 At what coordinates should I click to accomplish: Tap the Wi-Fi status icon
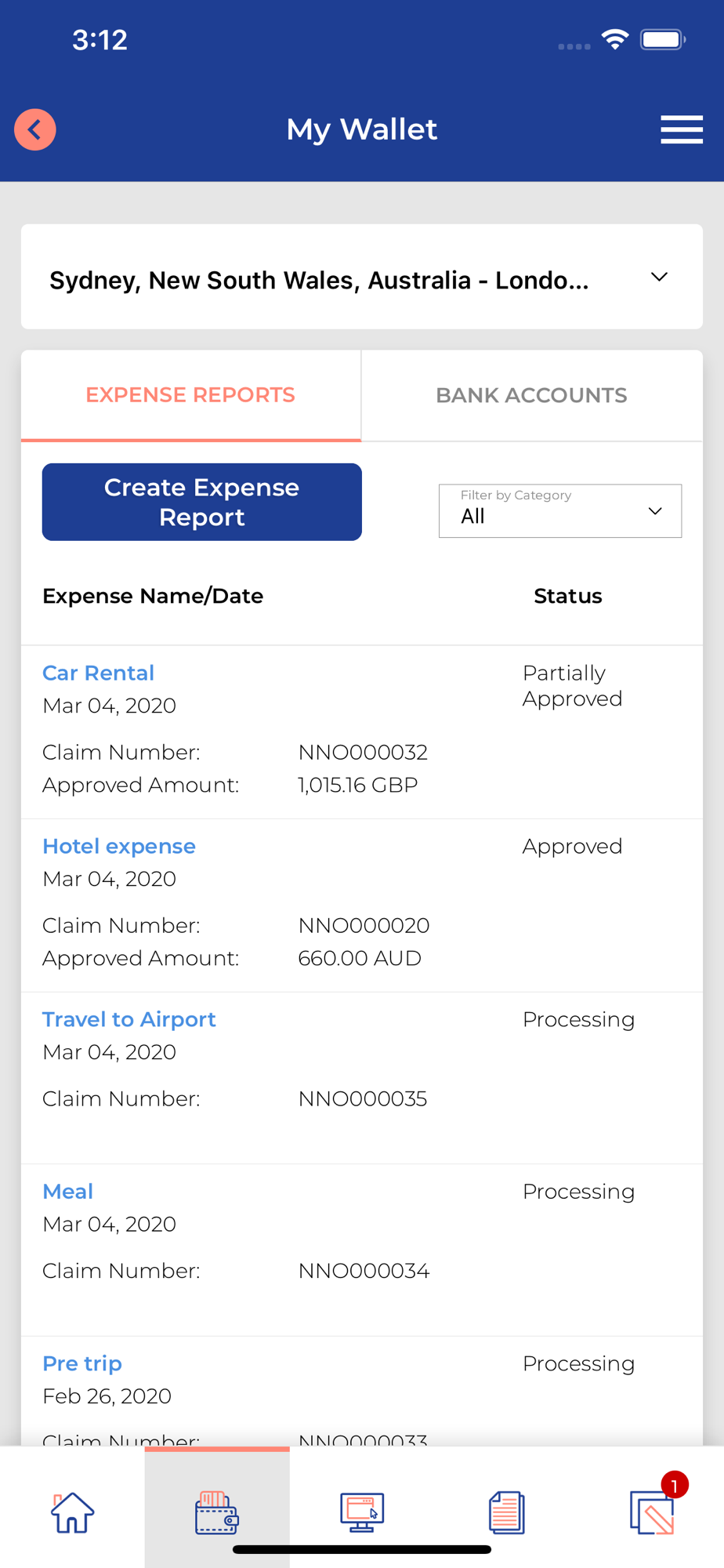point(615,39)
